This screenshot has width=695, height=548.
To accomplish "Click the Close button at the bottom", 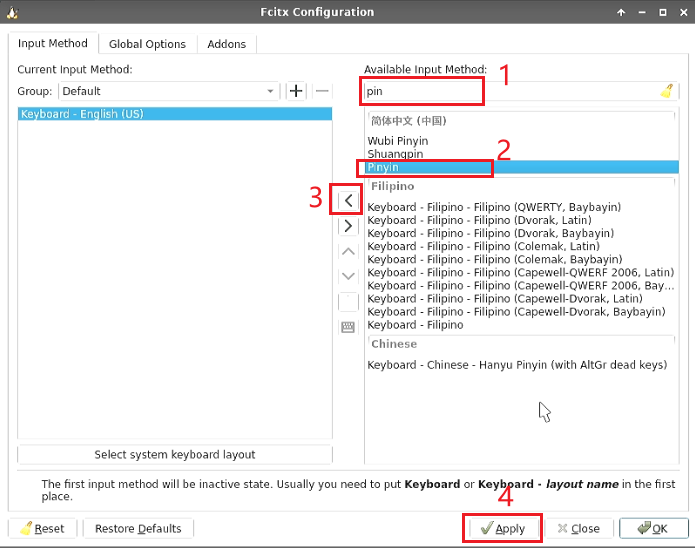I will (x=579, y=528).
